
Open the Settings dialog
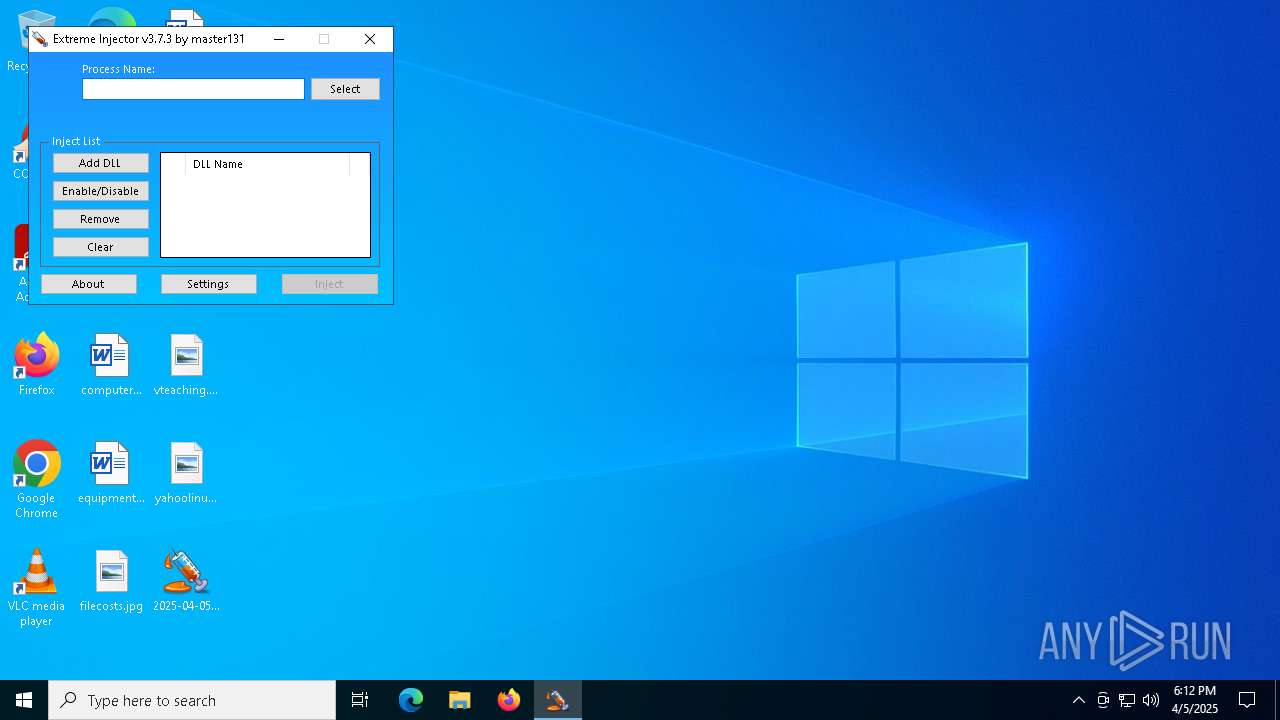point(208,284)
